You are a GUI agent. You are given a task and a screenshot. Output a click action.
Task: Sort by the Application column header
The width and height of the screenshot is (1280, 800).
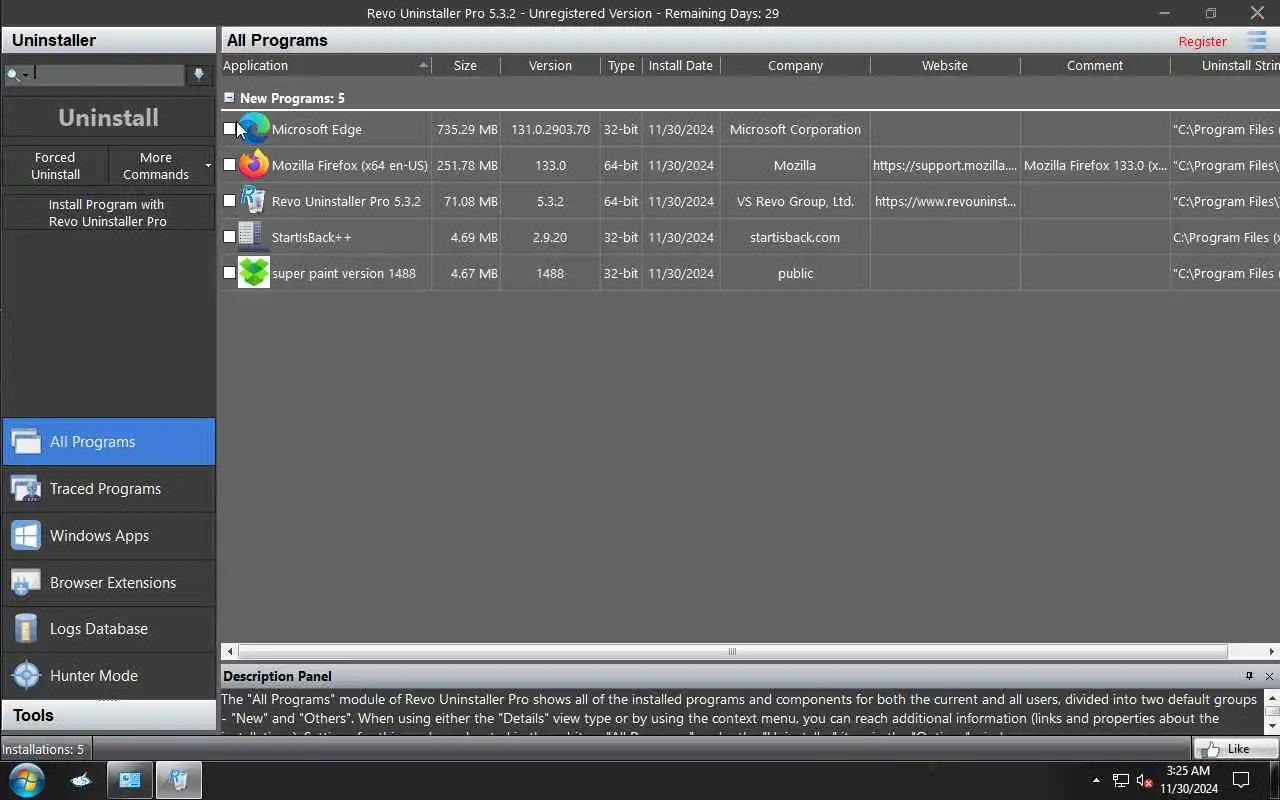pyautogui.click(x=325, y=65)
